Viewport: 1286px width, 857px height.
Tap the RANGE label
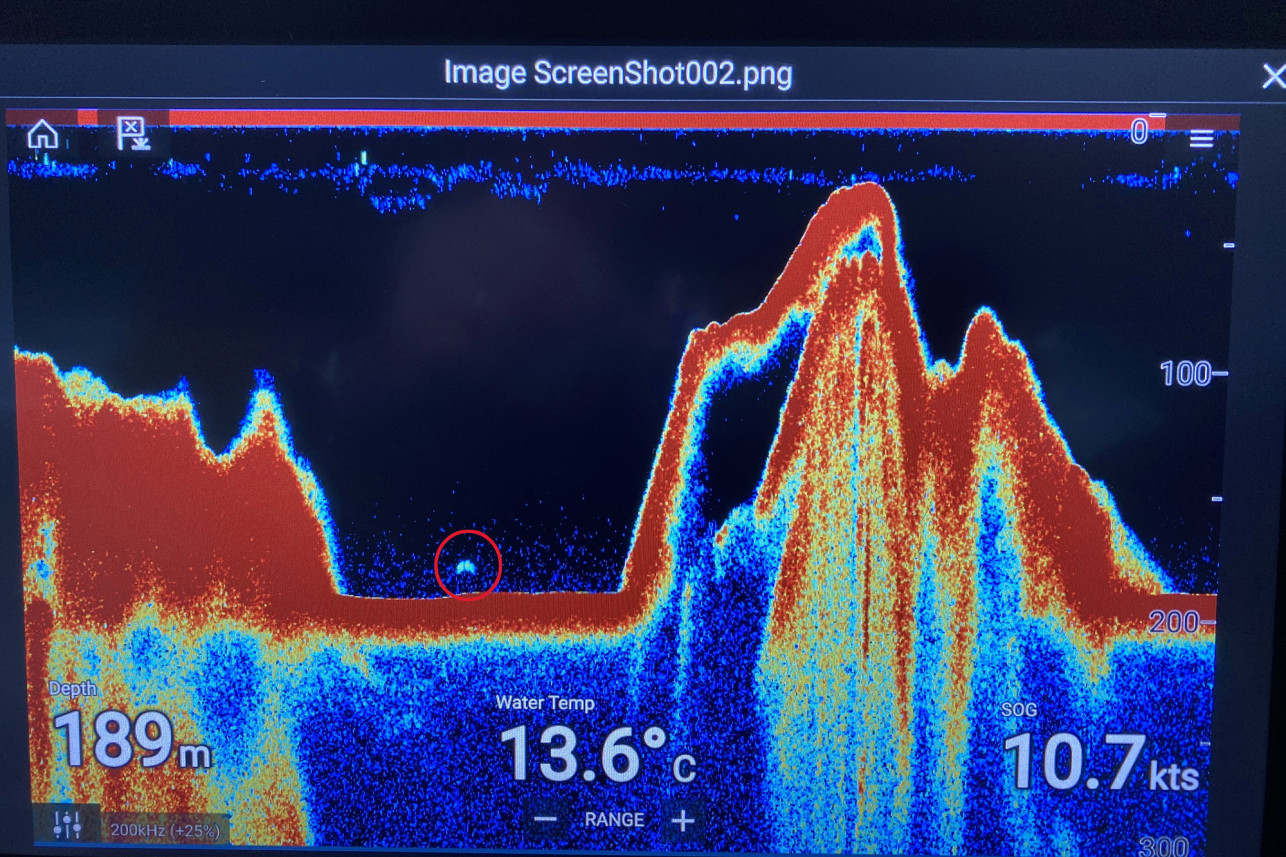[614, 820]
